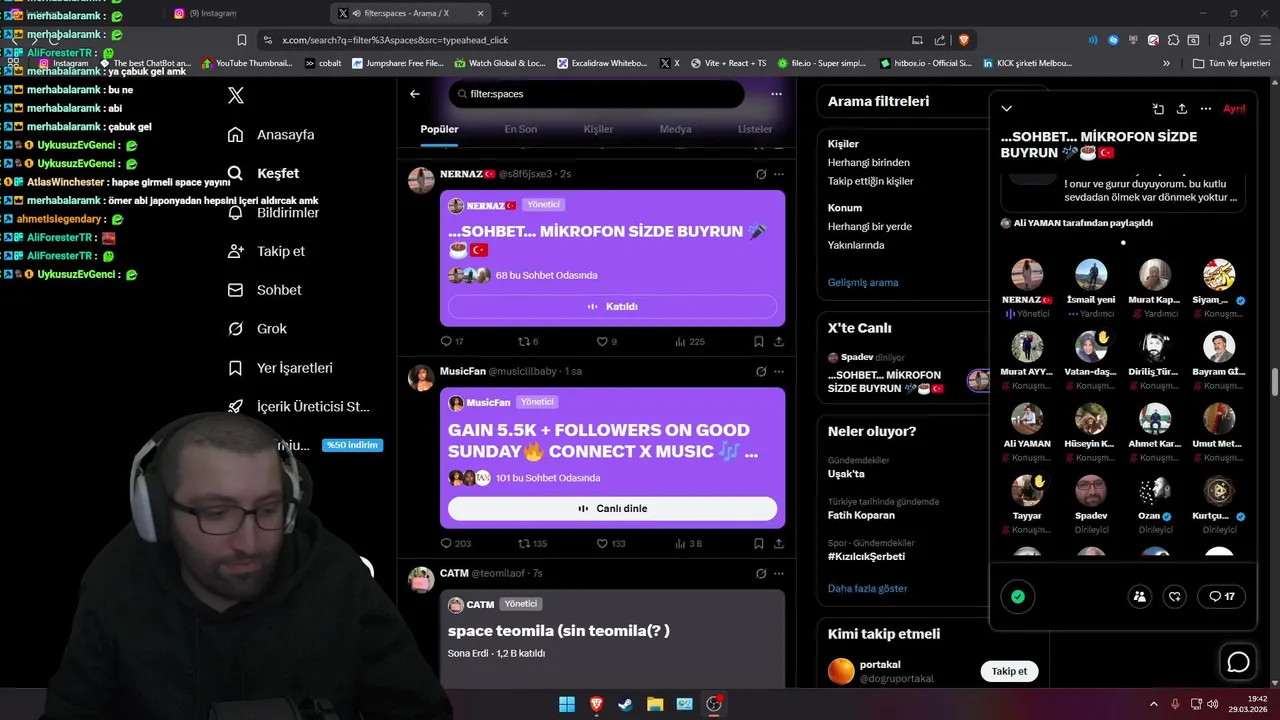Open Fatih Koparan trending topic
Screen dimensions: 1280x720
pos(861,516)
